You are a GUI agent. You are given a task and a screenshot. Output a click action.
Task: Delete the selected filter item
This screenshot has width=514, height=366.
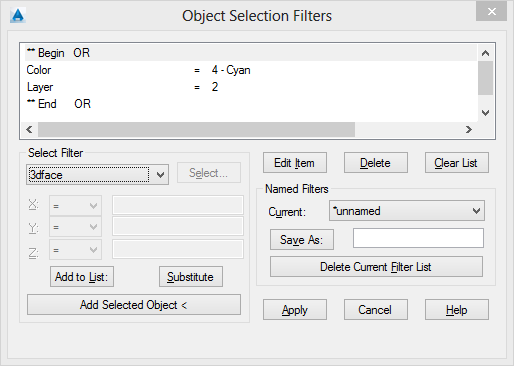376,163
